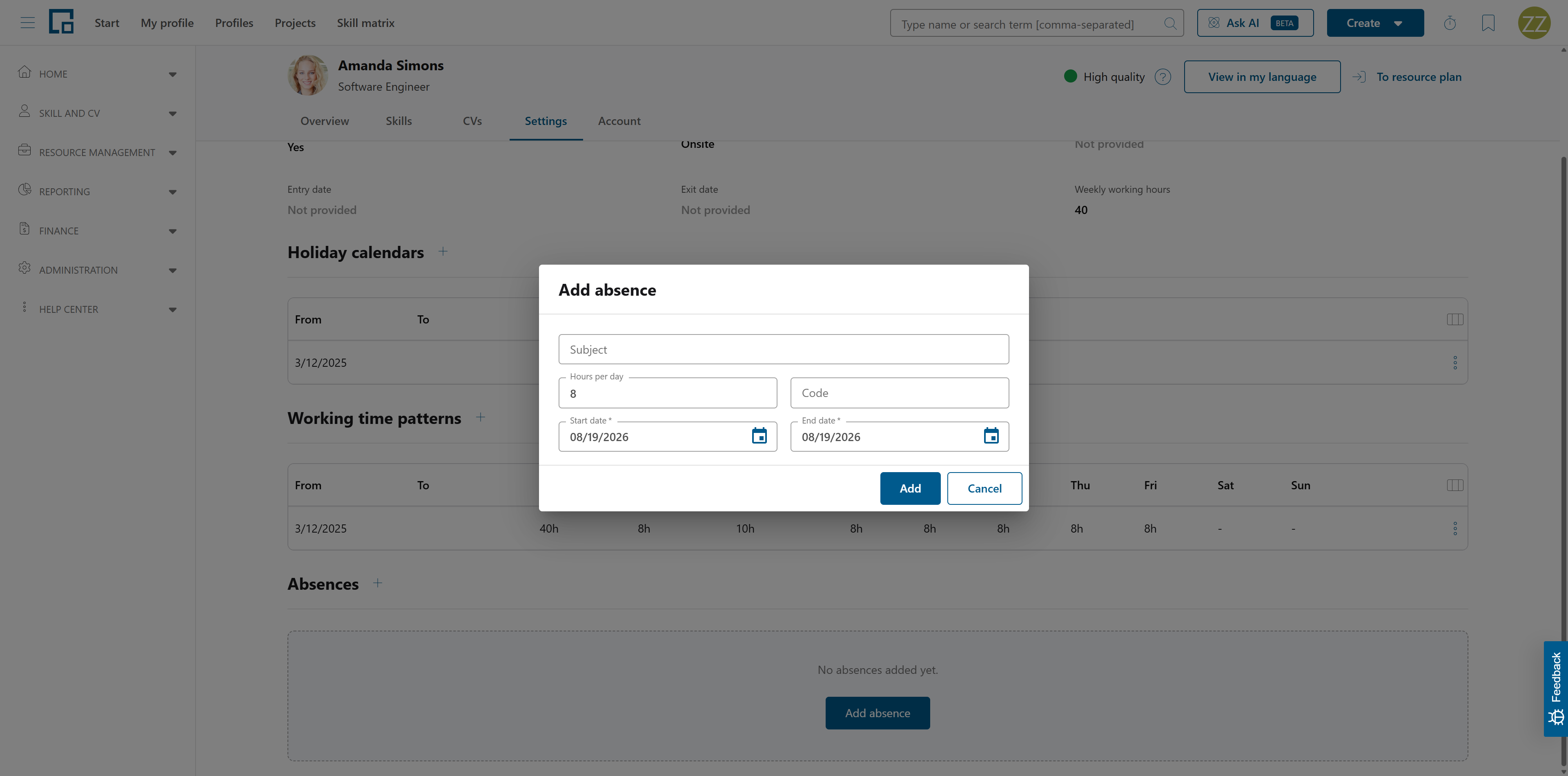1568x776 pixels.
Task: Cancel the Add absence dialog
Action: click(984, 488)
